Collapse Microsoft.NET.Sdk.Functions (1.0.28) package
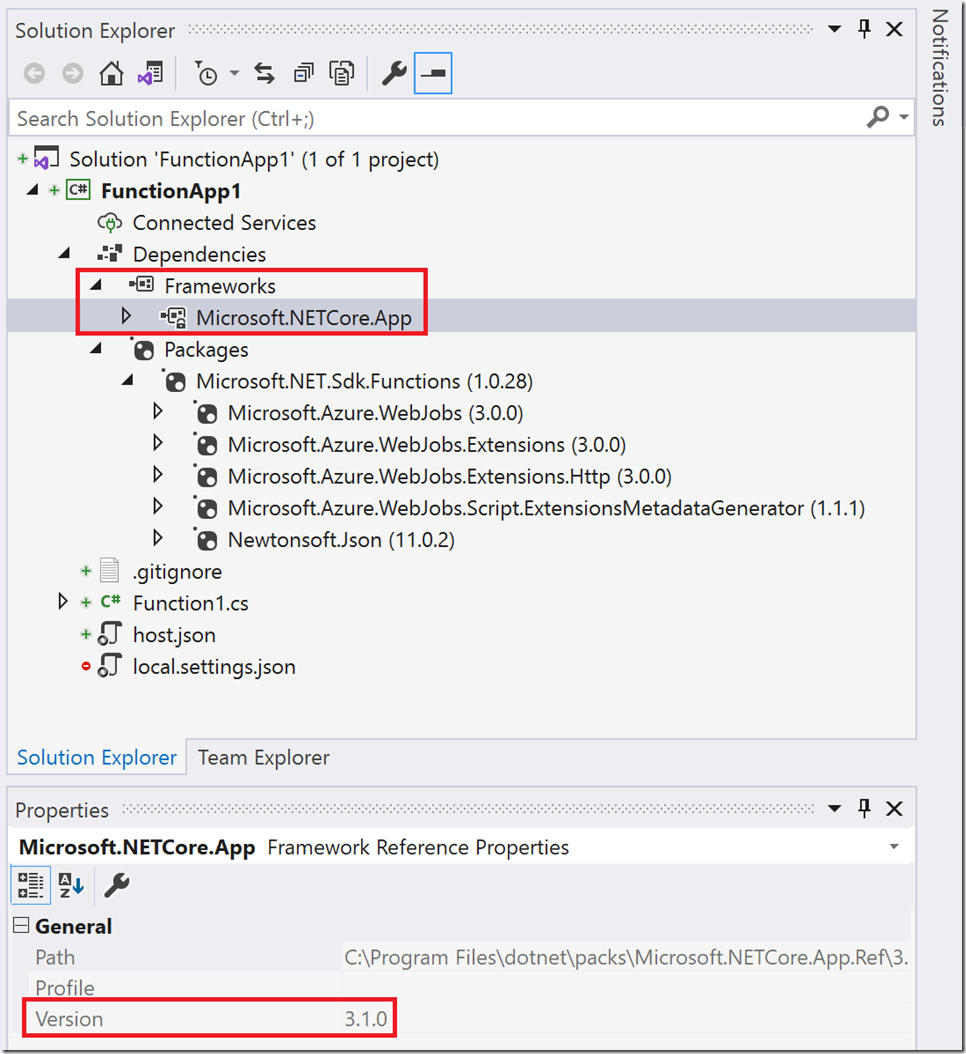 127,380
